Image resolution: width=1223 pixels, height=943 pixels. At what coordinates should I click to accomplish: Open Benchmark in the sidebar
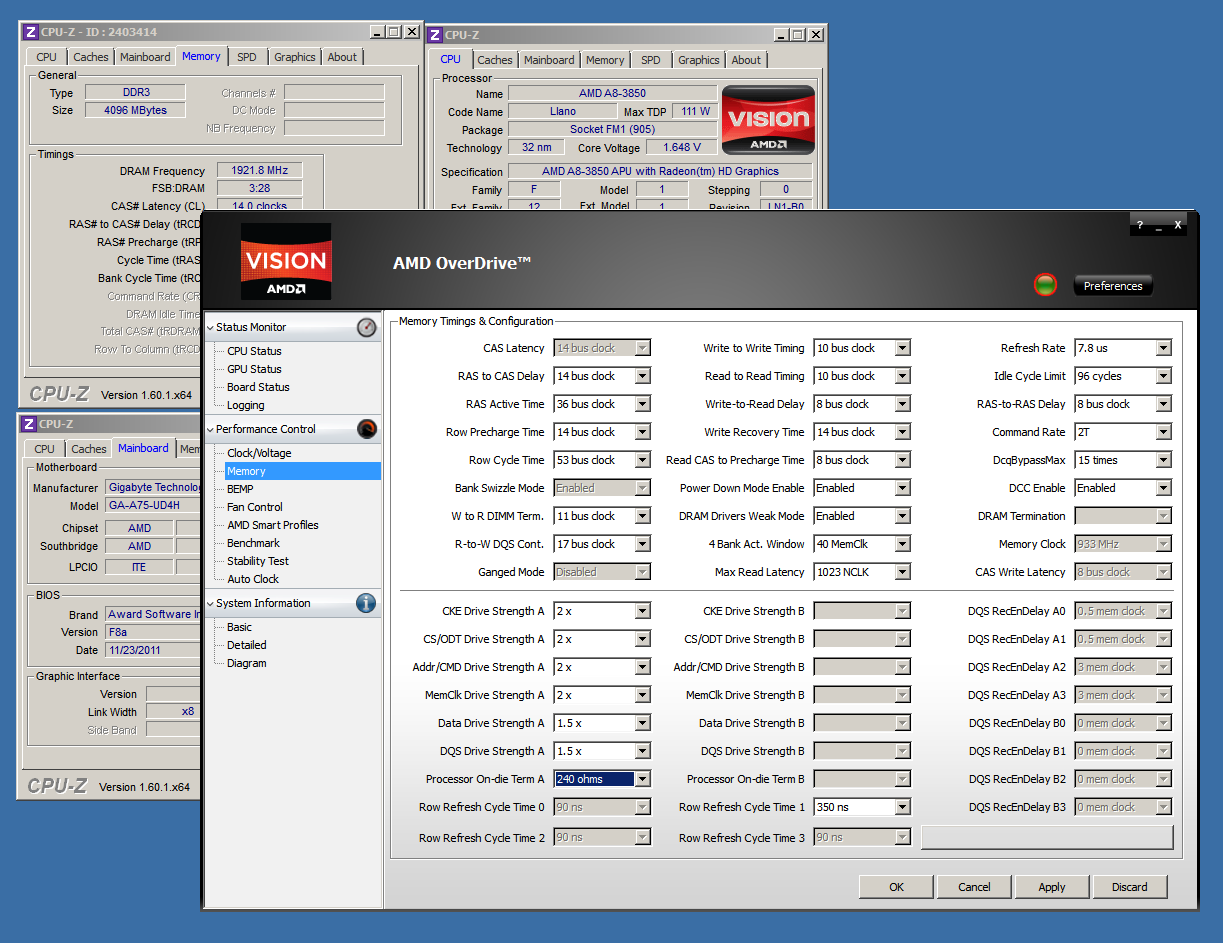point(253,543)
